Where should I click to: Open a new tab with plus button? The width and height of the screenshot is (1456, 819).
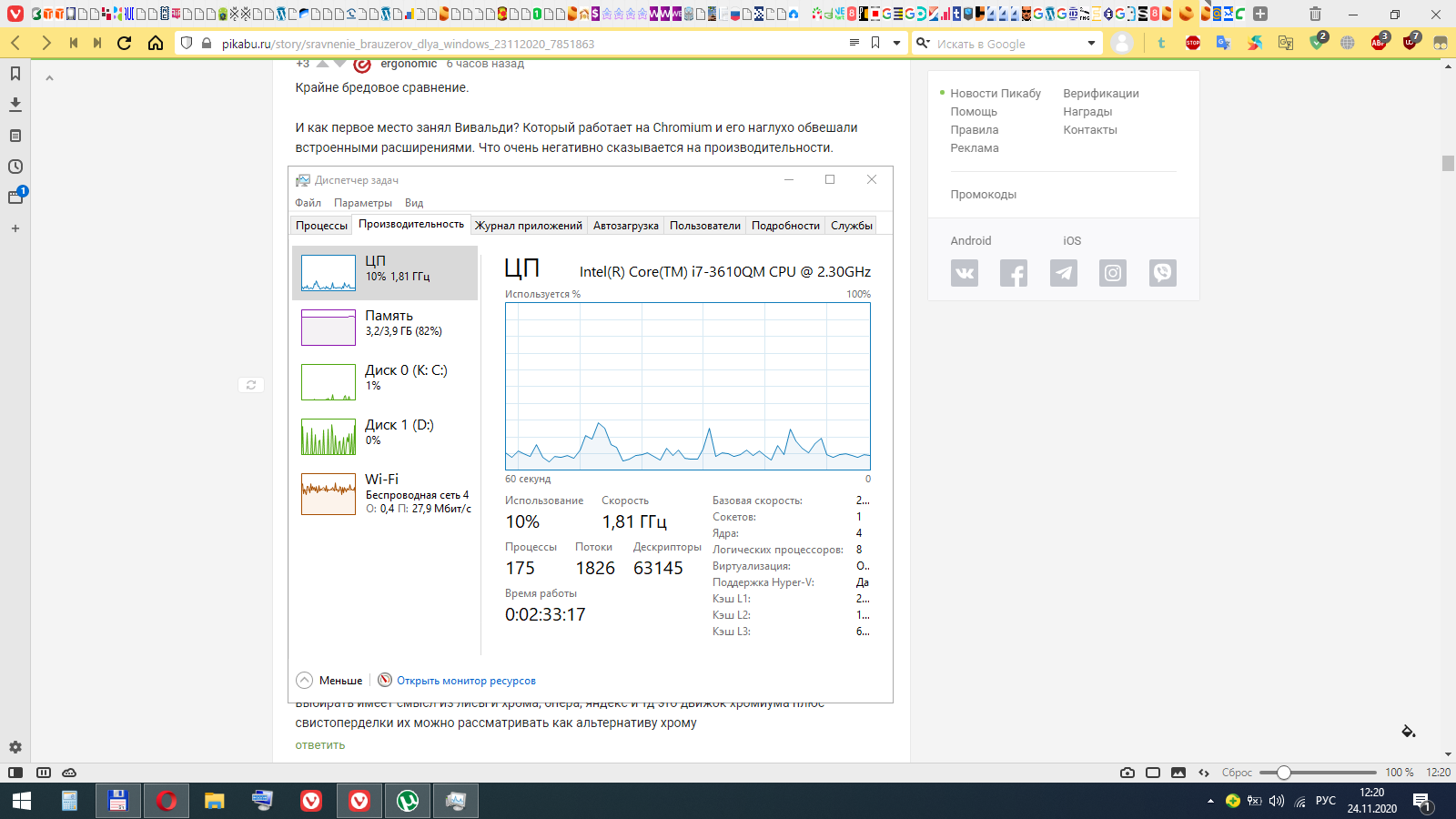point(1260,14)
